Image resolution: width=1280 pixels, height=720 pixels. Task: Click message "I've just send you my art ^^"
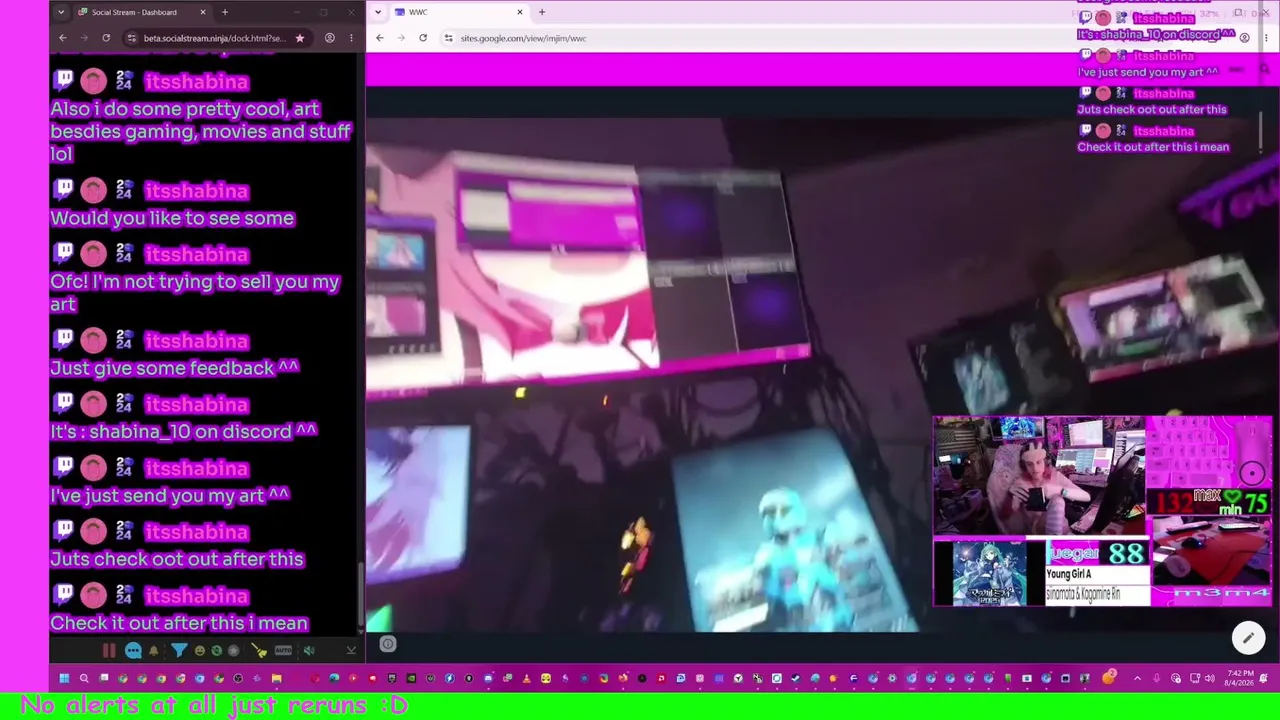click(x=170, y=495)
